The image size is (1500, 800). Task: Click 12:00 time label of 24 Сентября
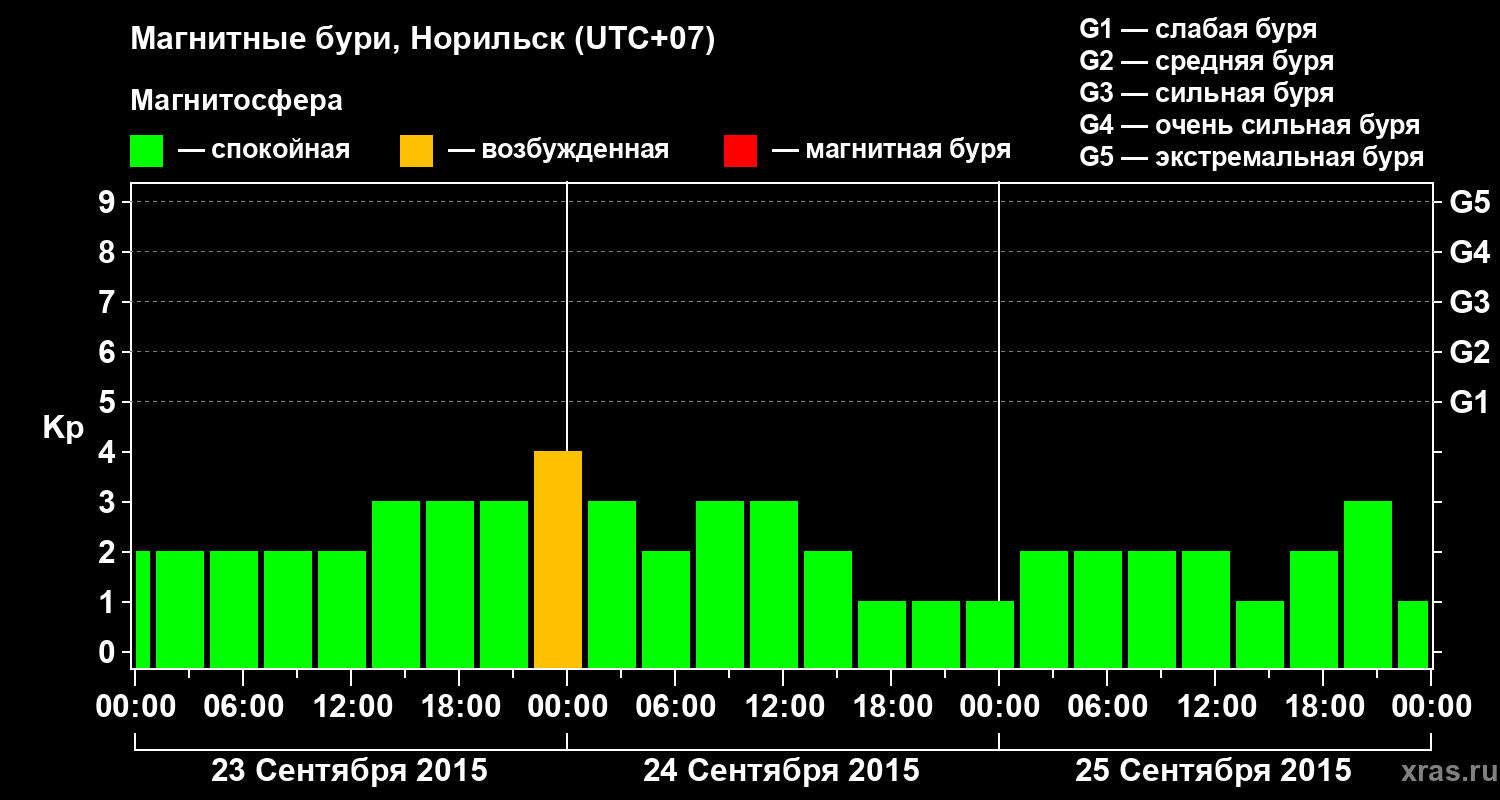pyautogui.click(x=783, y=707)
